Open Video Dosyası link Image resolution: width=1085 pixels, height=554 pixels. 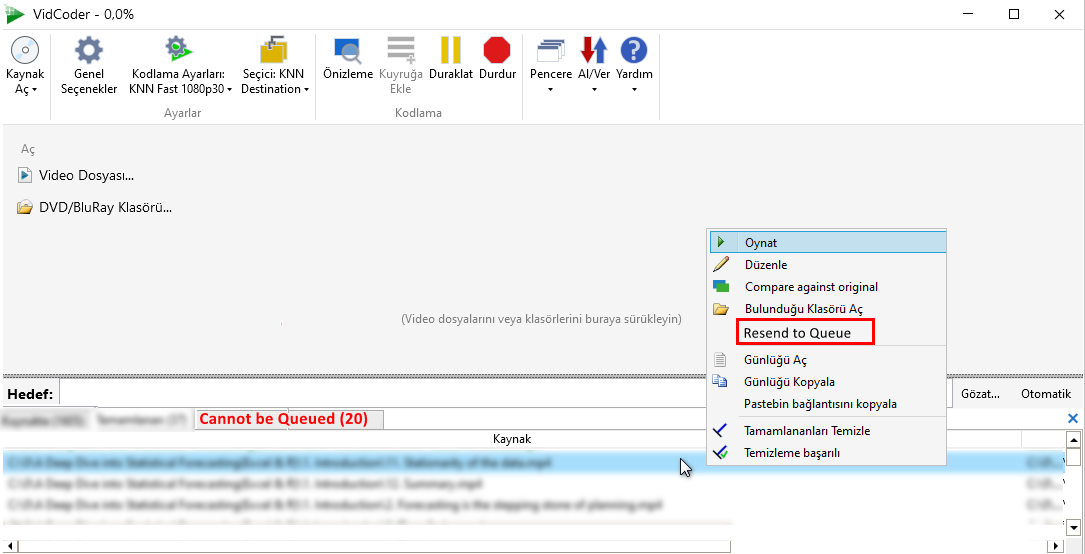pyautogui.click(x=86, y=176)
